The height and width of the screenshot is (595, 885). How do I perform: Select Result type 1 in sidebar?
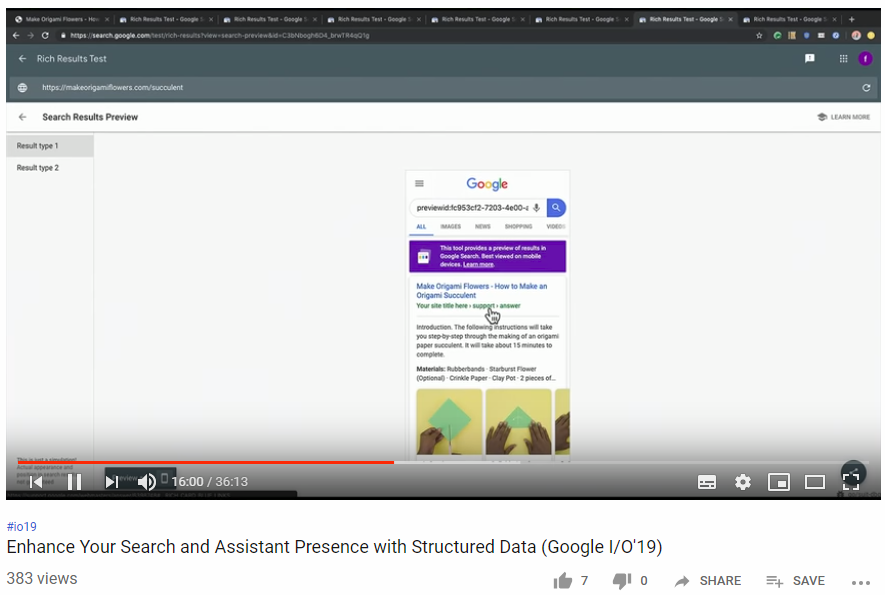50,146
